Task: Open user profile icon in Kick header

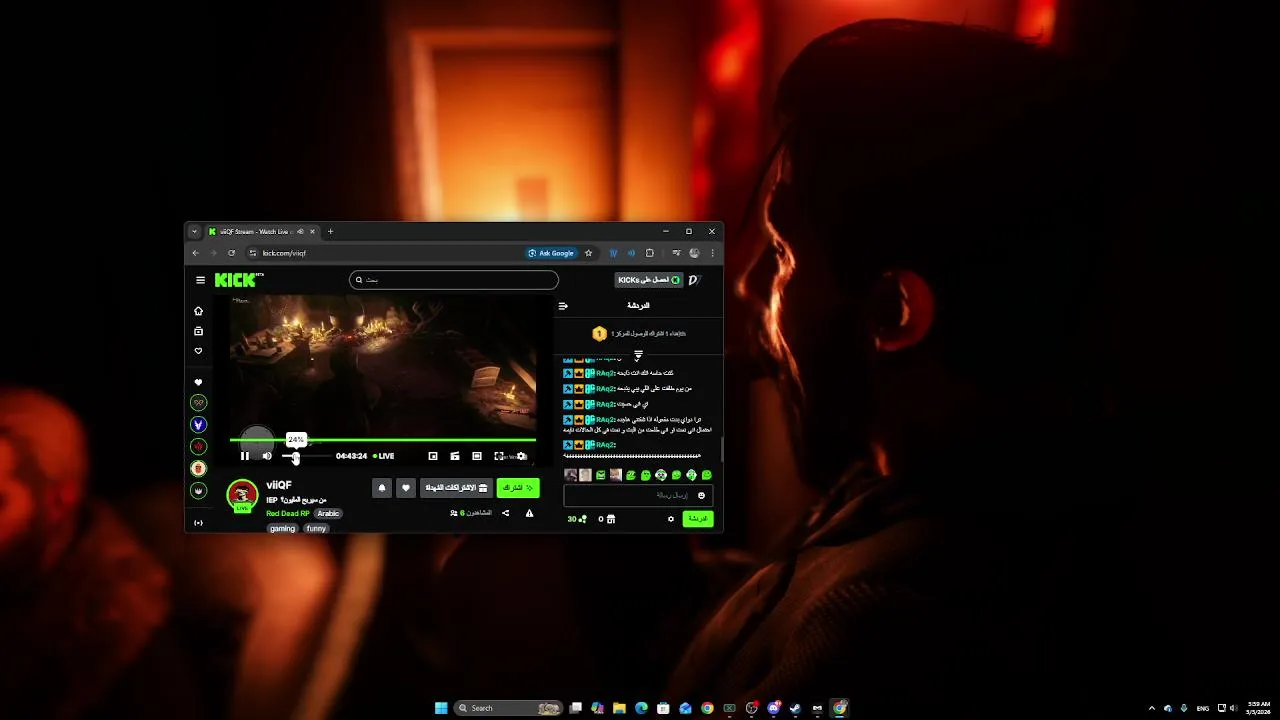Action: (x=695, y=280)
